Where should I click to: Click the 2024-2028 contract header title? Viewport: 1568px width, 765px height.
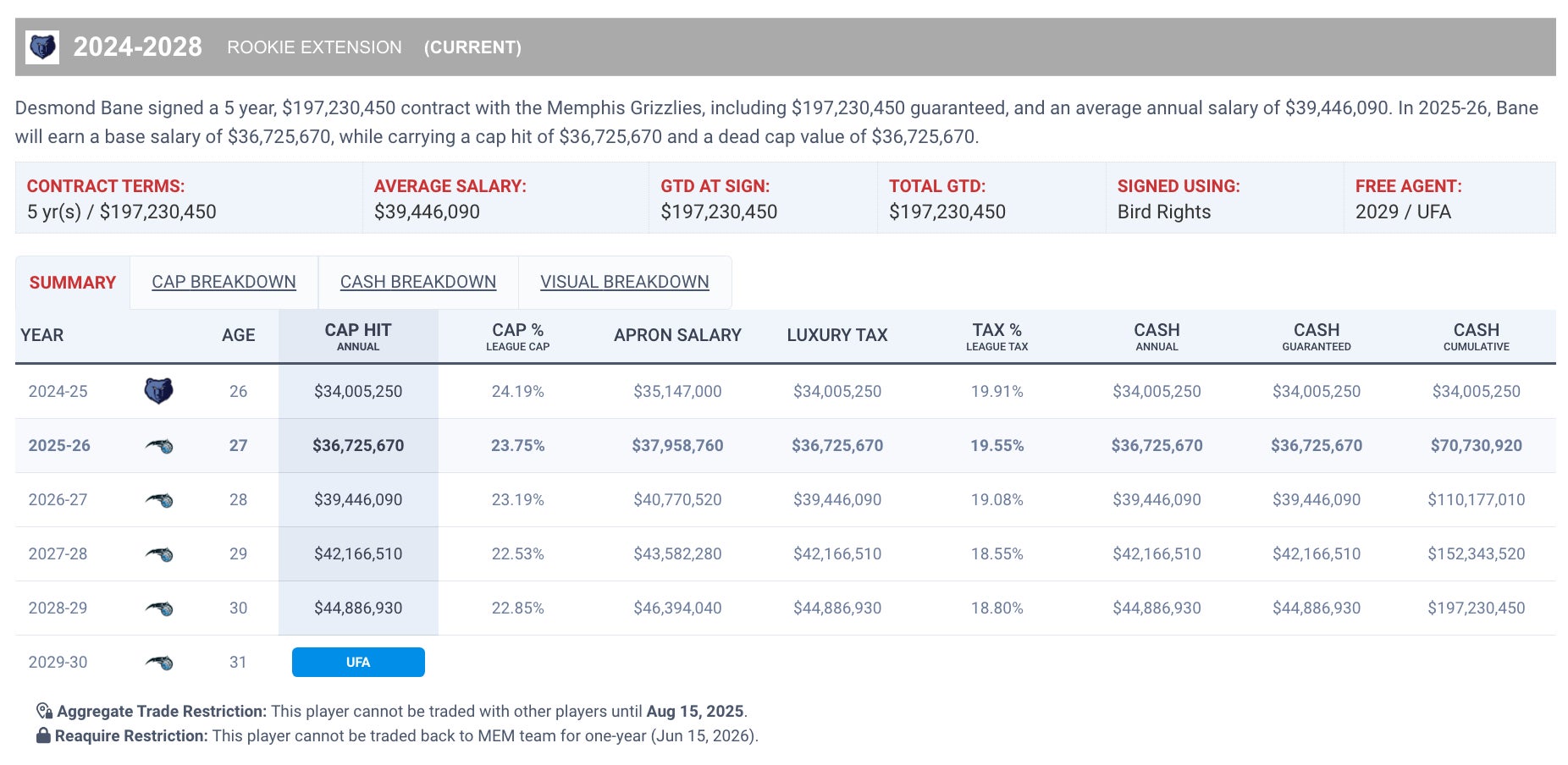point(138,47)
